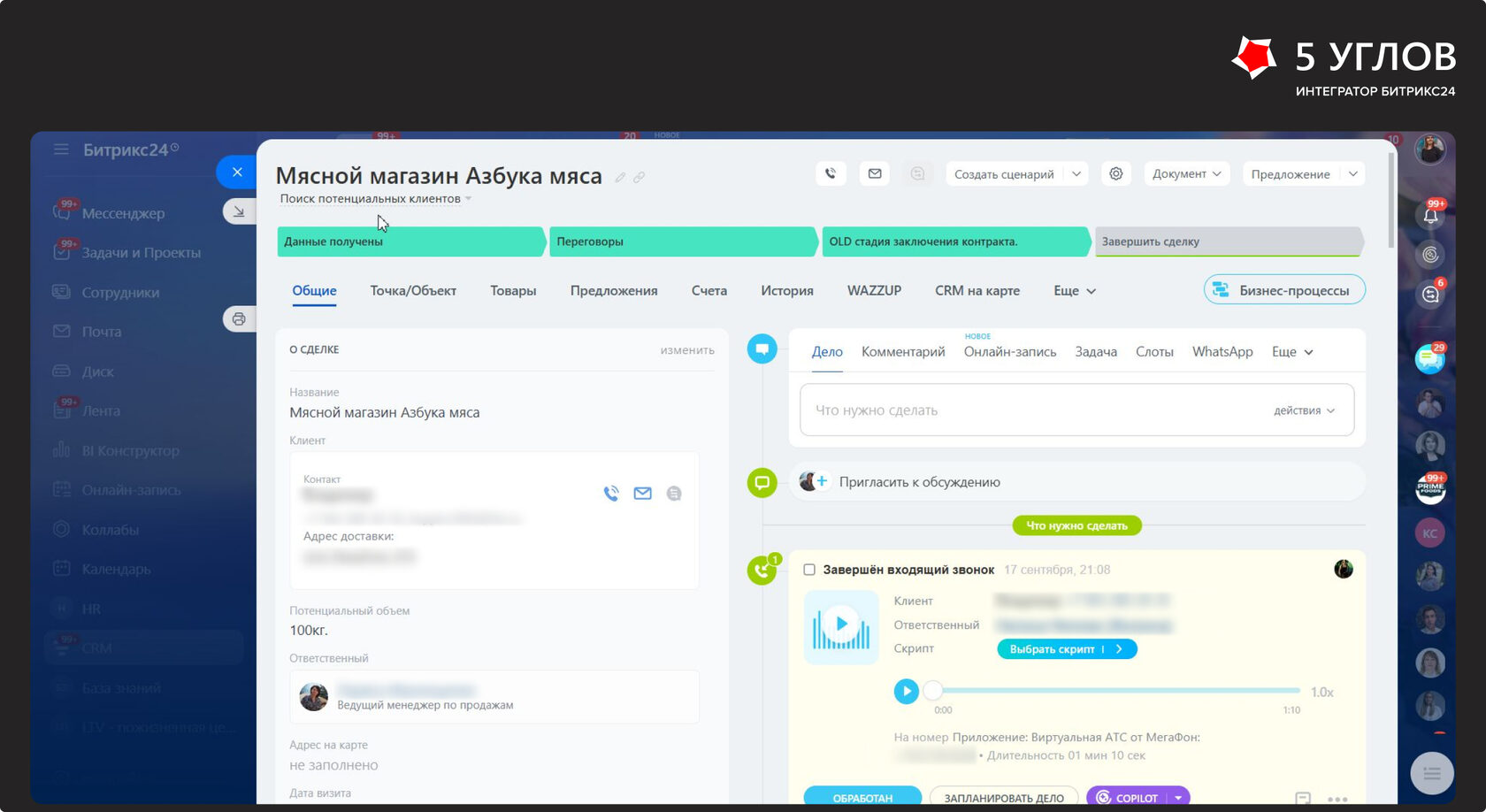This screenshot has width=1486, height=812.
Task: Click the note icon at the call card bottom
Action: coord(1303,799)
